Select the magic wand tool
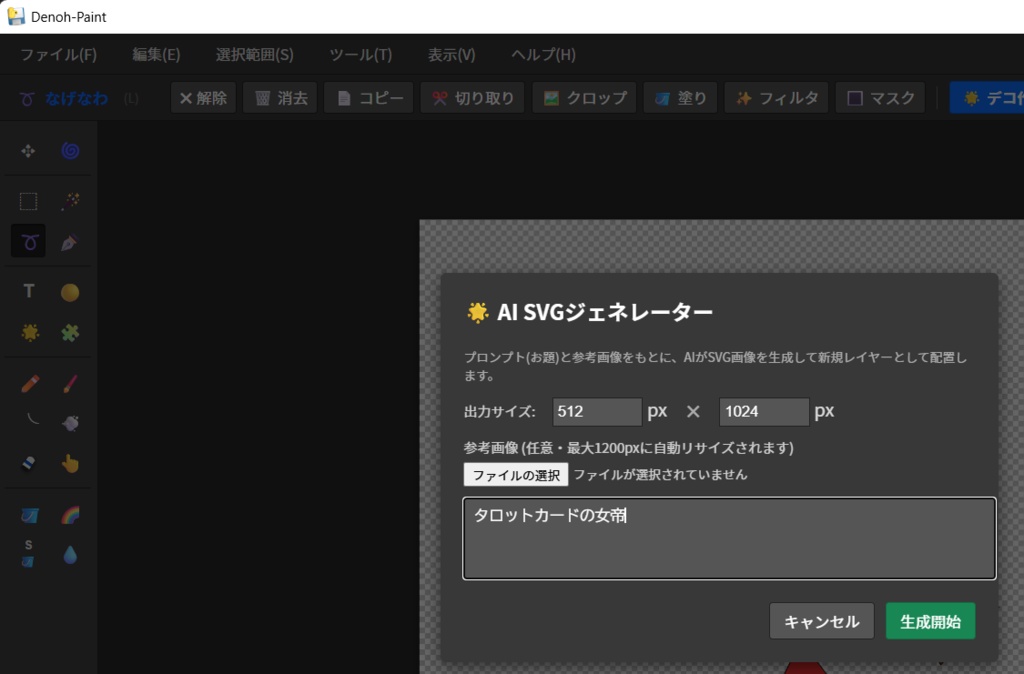The width and height of the screenshot is (1024, 674). [70, 201]
